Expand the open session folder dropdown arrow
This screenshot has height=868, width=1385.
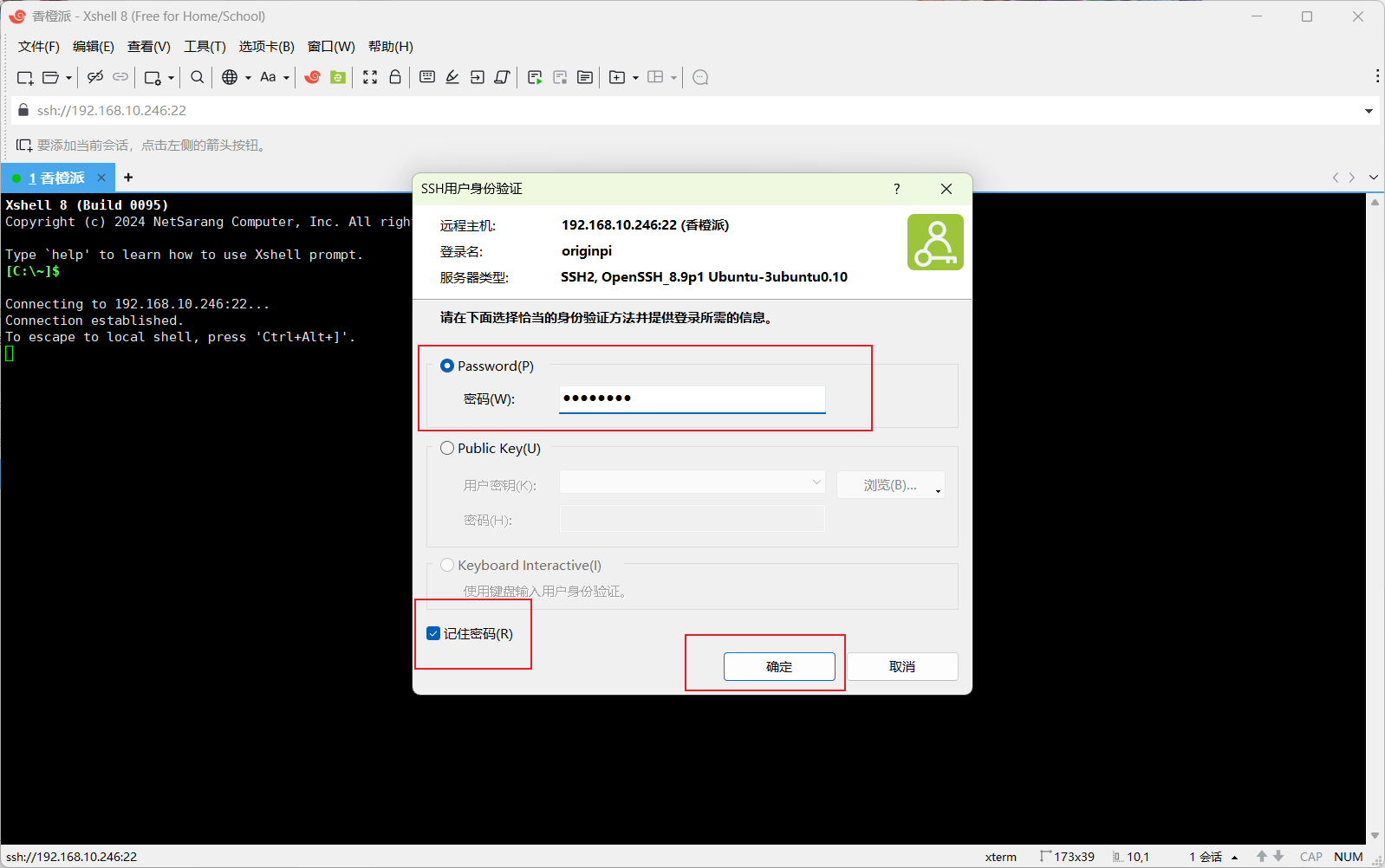[x=68, y=78]
